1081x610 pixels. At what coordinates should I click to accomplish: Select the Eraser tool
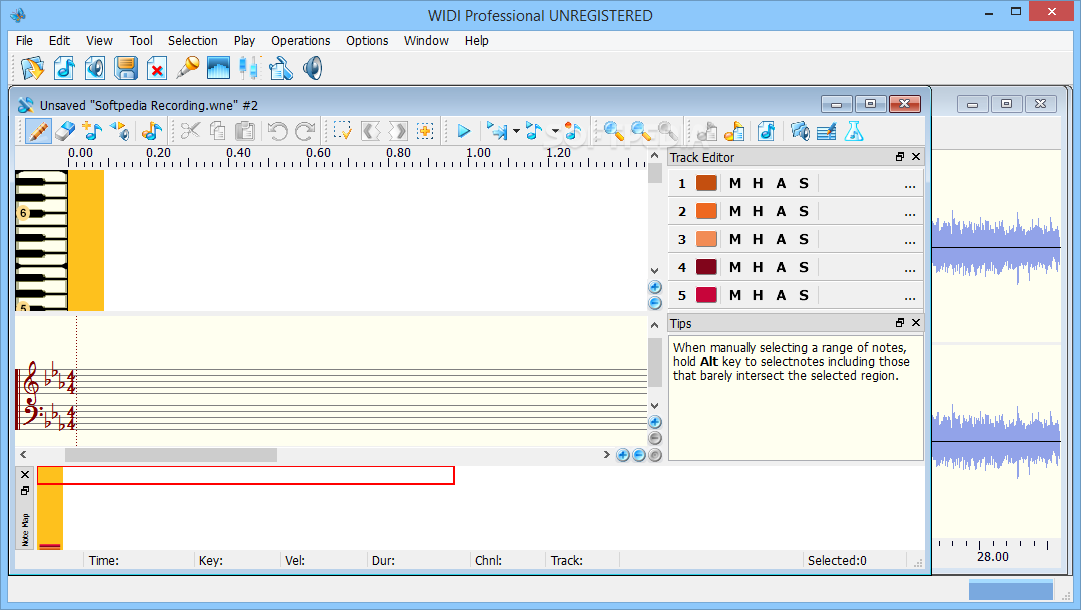65,131
